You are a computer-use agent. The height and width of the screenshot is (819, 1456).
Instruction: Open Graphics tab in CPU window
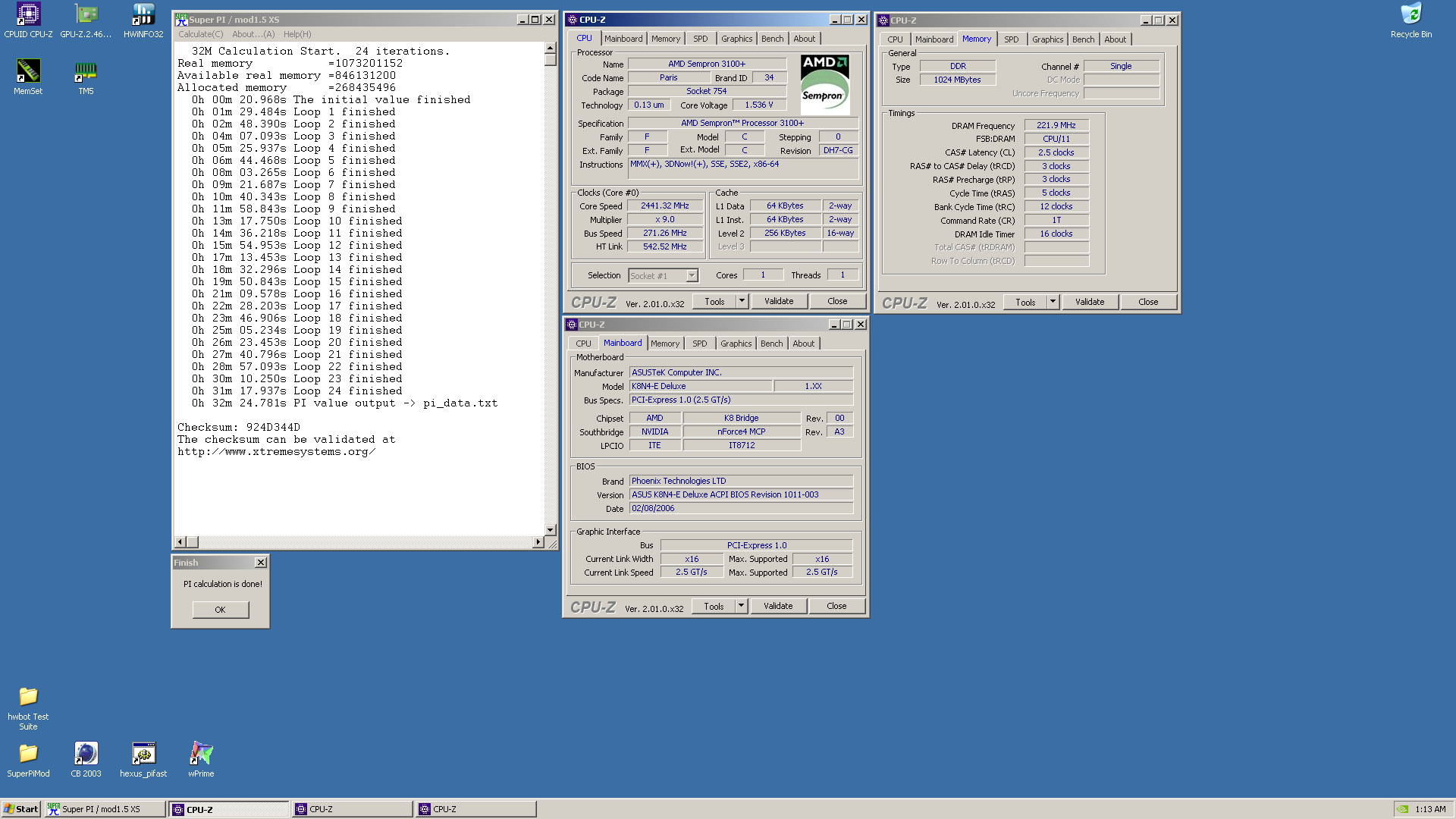(737, 39)
